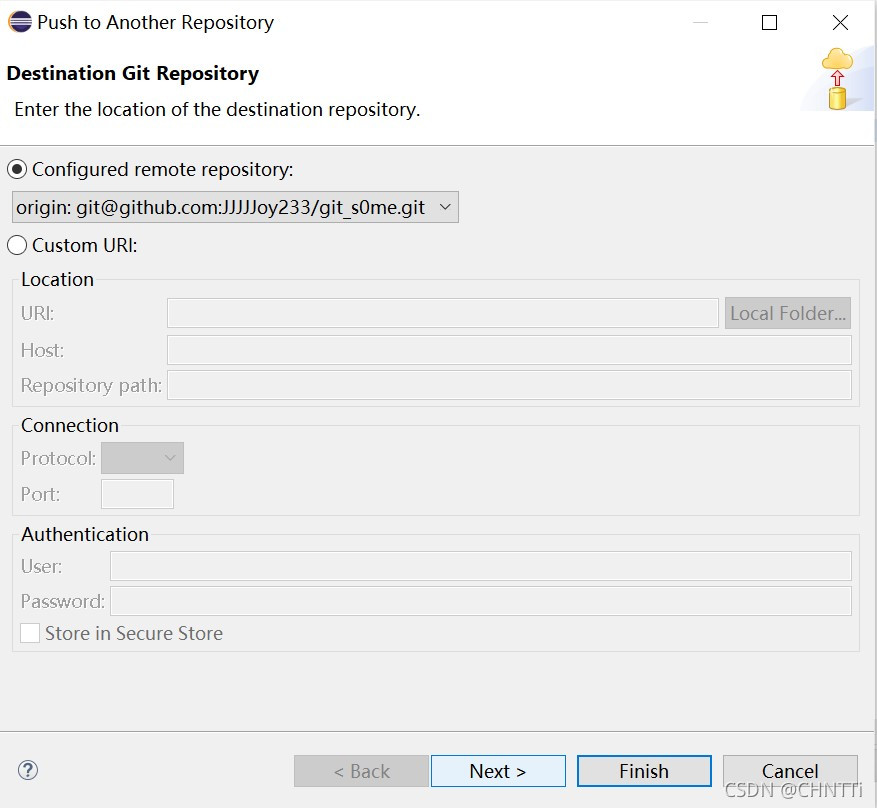Click the User input field

point(480,566)
